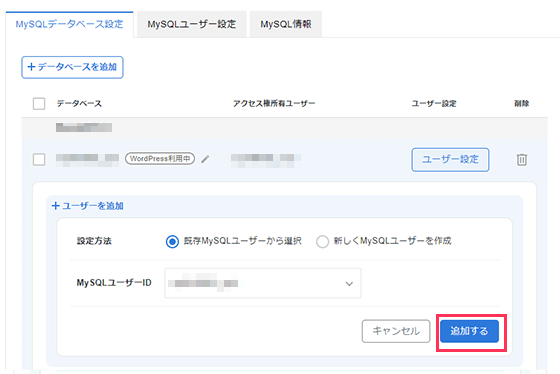Click the 設定方法 label
The image size is (560, 374).
click(x=94, y=241)
